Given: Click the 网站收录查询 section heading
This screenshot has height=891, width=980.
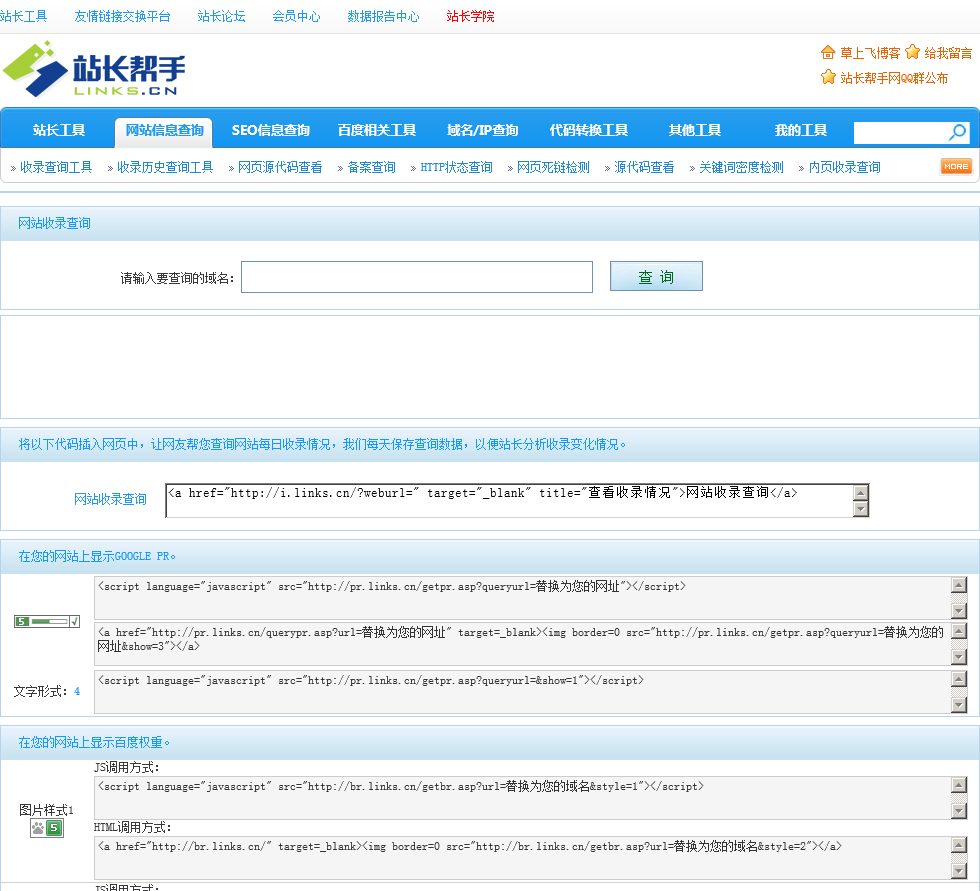Looking at the screenshot, I should coord(54,223).
